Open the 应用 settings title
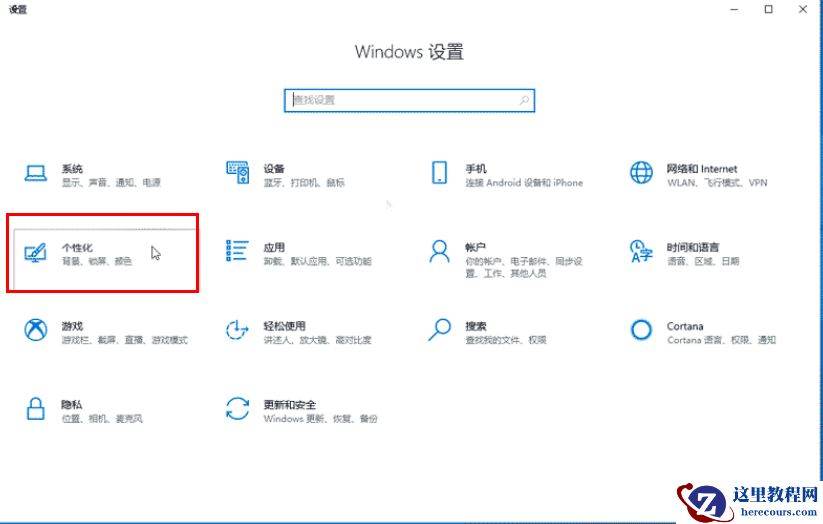 274,247
